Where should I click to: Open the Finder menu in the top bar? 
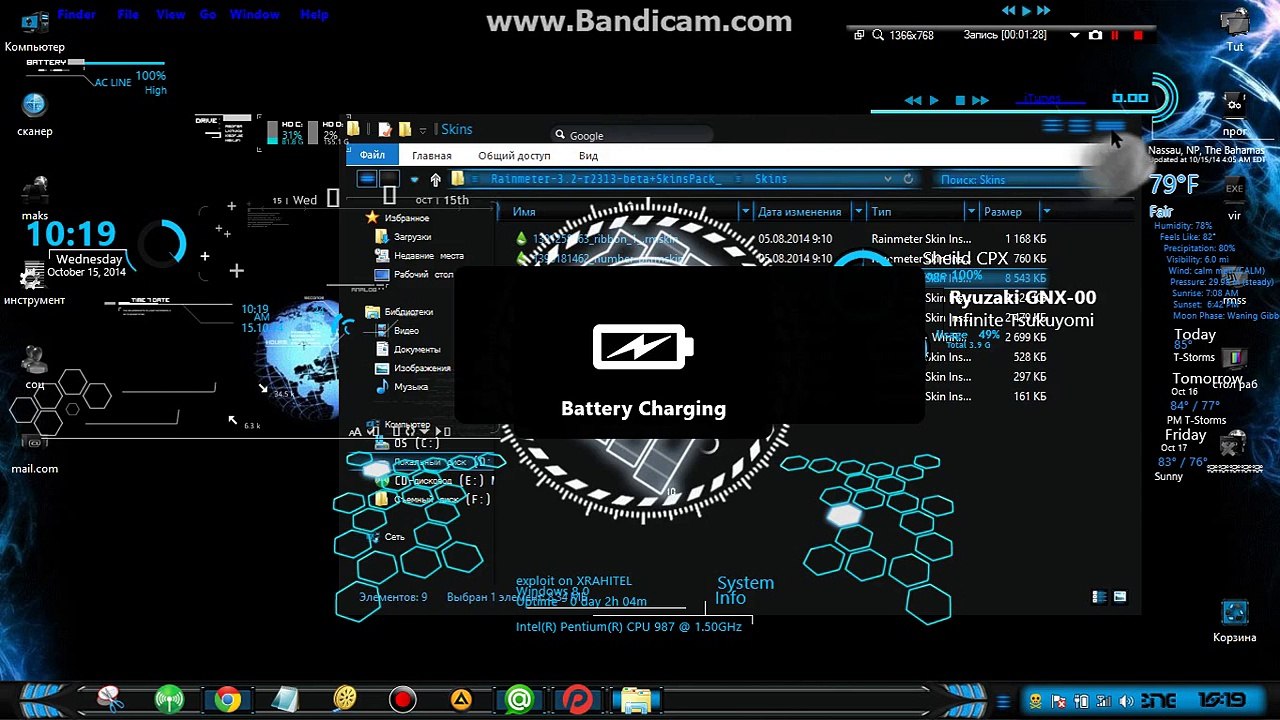click(77, 14)
